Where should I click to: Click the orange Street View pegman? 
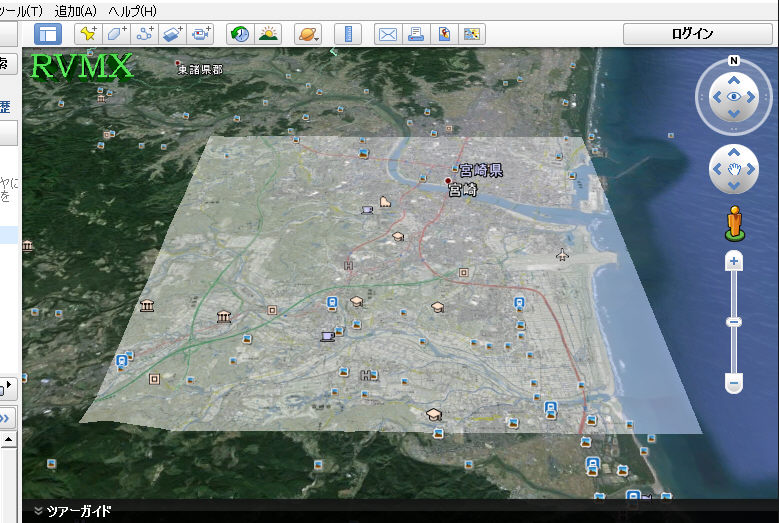pyautogui.click(x=734, y=221)
